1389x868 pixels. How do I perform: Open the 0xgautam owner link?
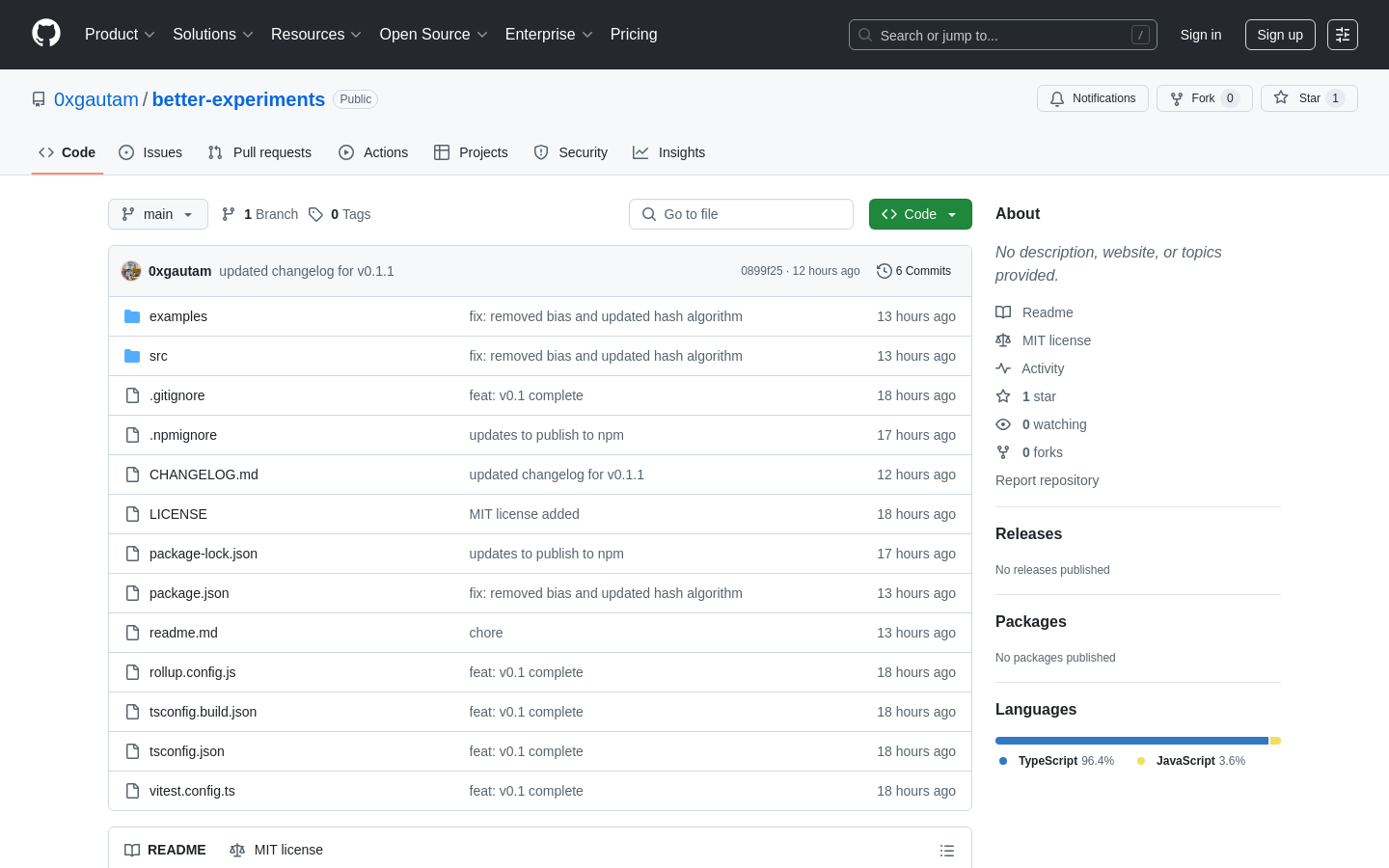96,99
